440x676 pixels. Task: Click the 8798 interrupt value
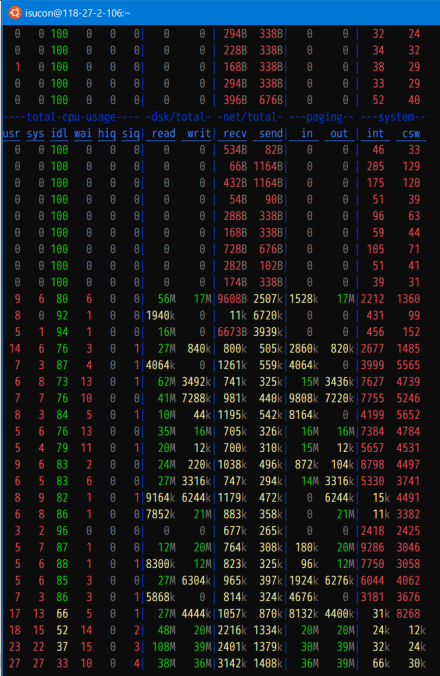click(x=372, y=465)
